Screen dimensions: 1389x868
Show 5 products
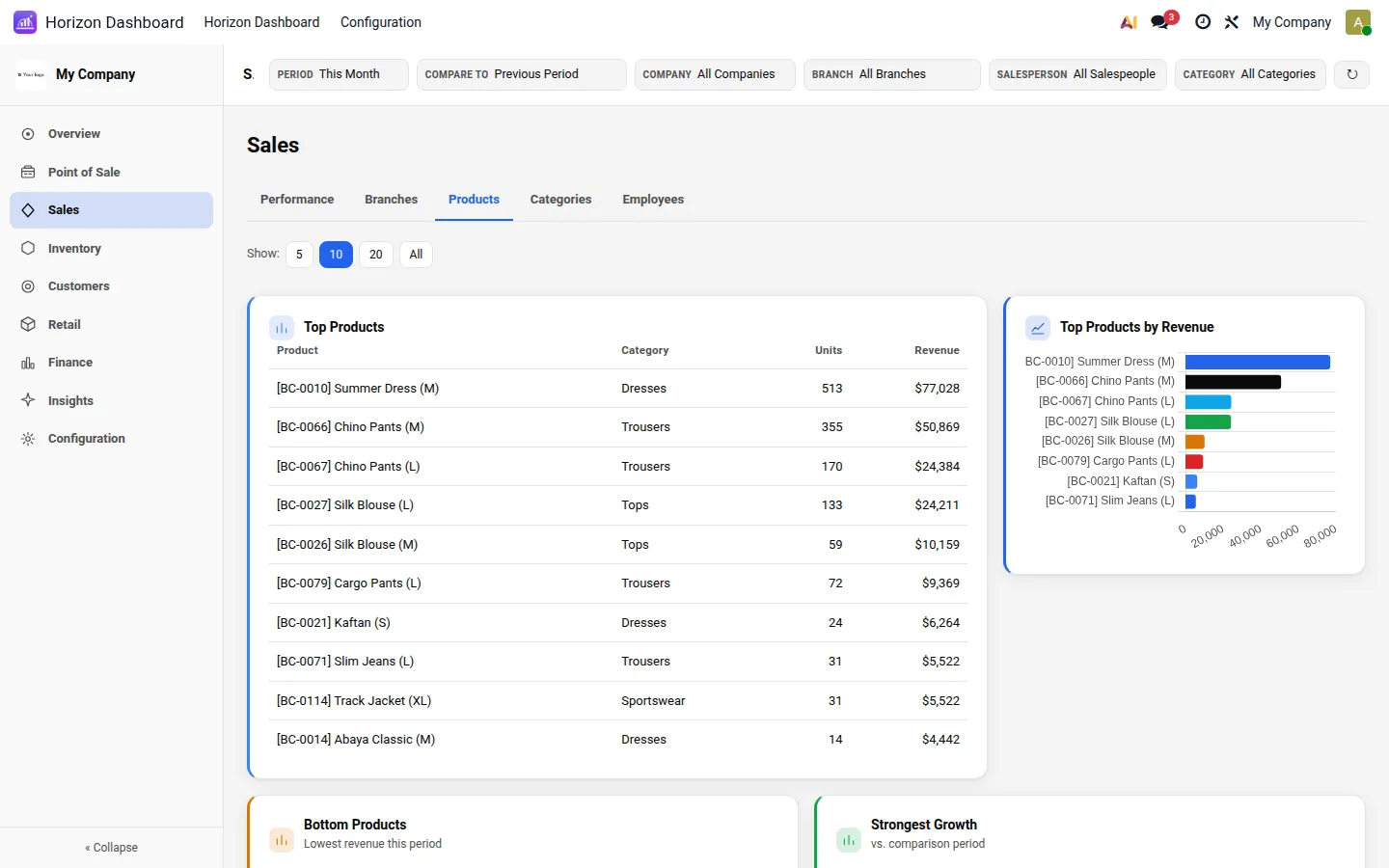[299, 255]
